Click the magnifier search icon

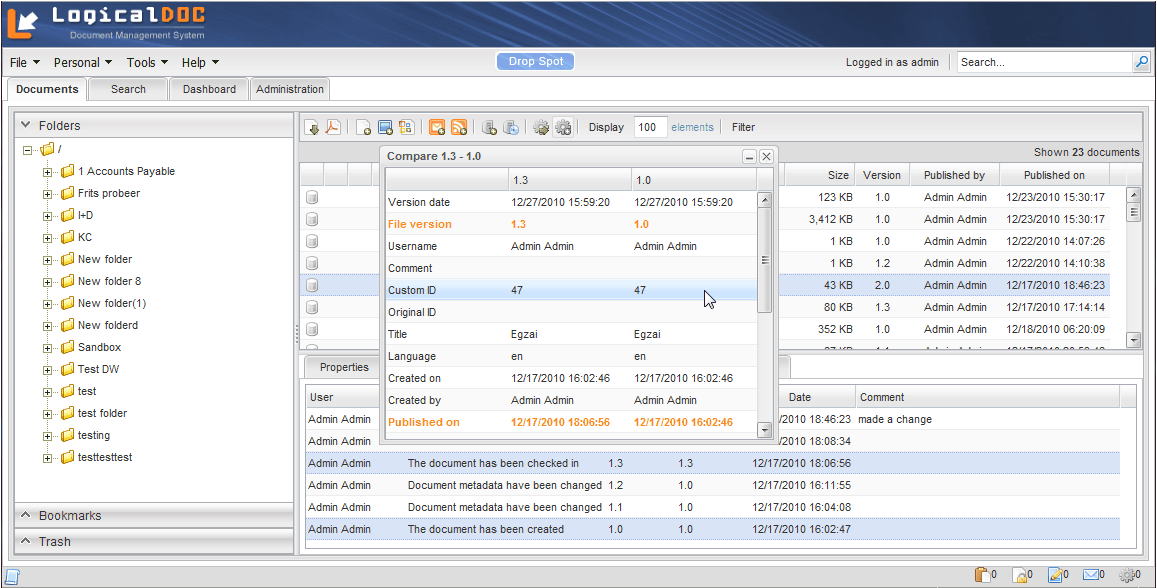1141,63
